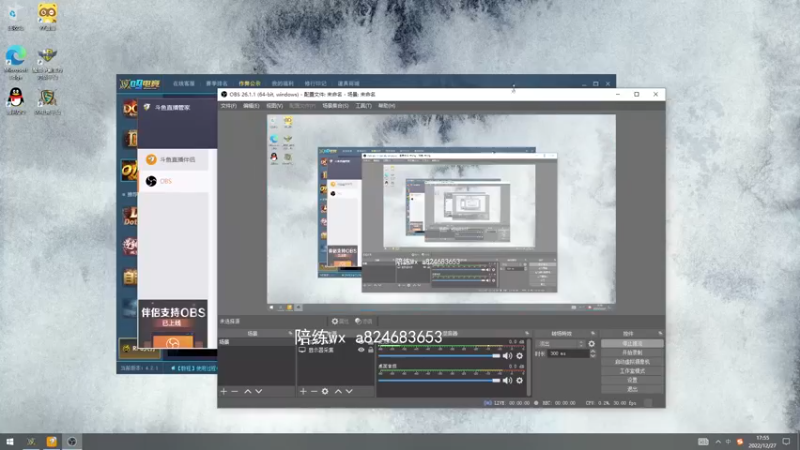Remove selected scene with the Scenes minus icon
The height and width of the screenshot is (450, 800).
pos(235,391)
